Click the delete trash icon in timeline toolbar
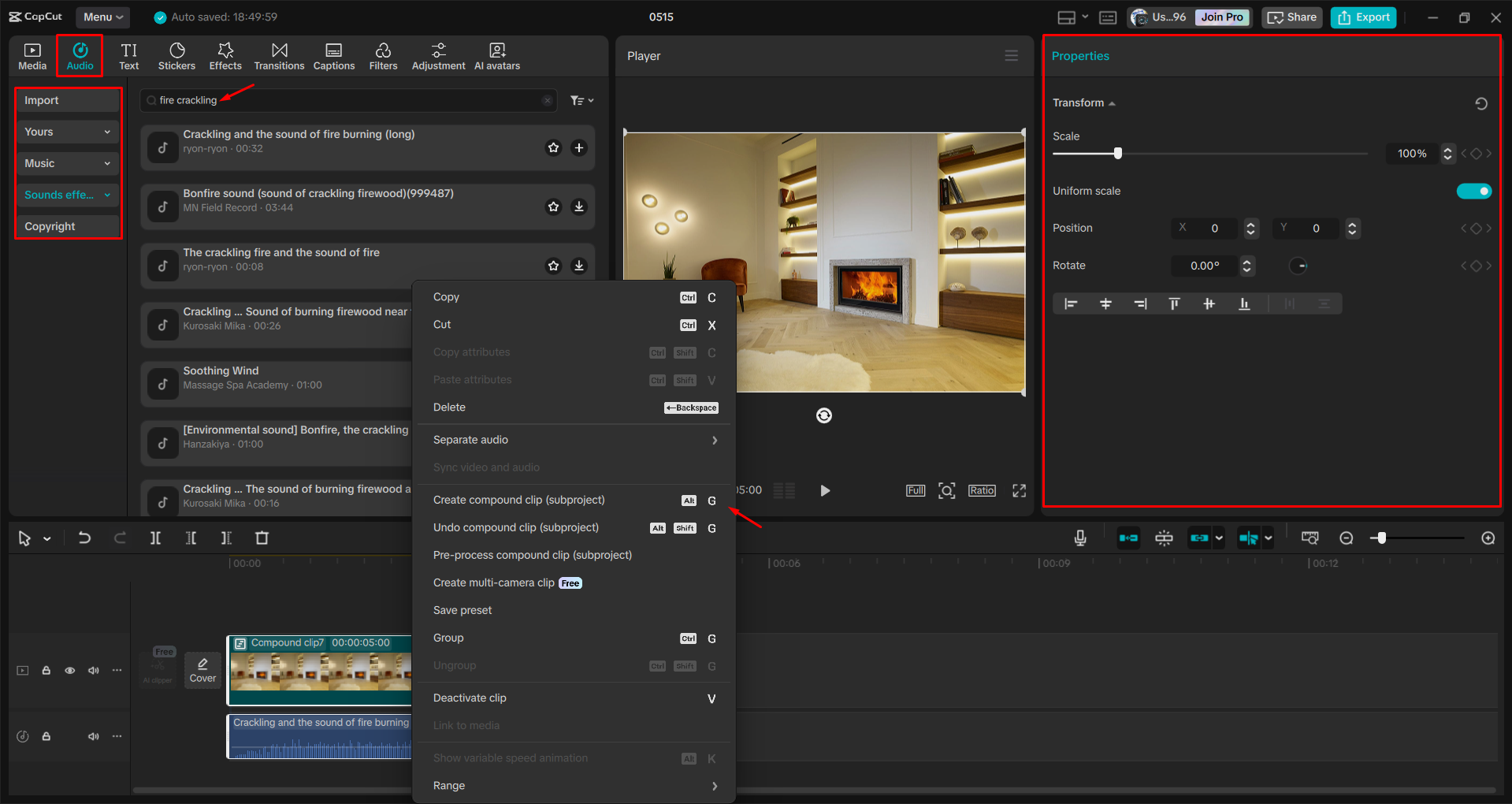The image size is (1512, 804). pos(262,538)
